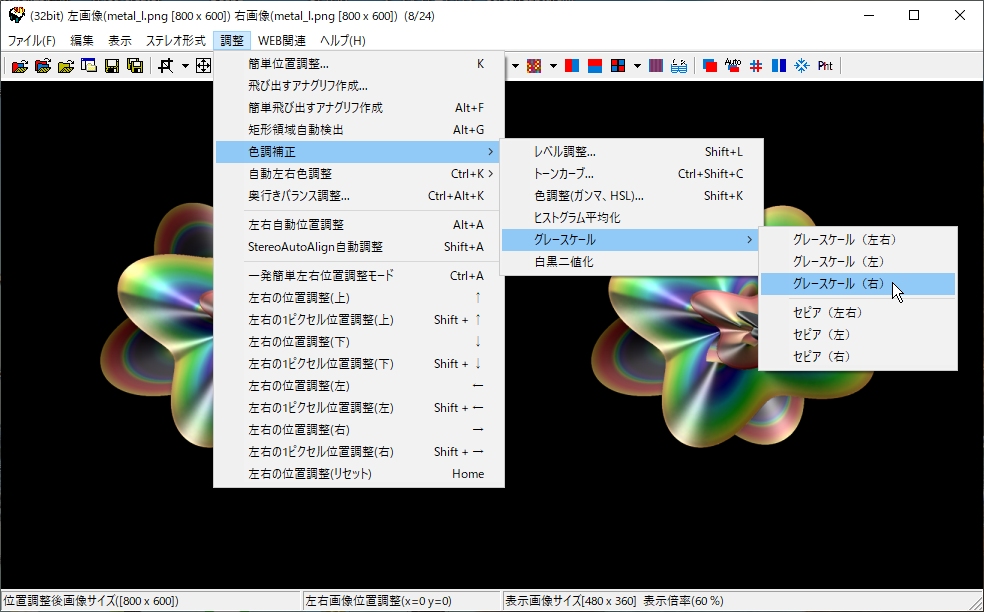The height and width of the screenshot is (612, 984).
Task: Expand the 色調補正 submenu
Action: [x=358, y=152]
